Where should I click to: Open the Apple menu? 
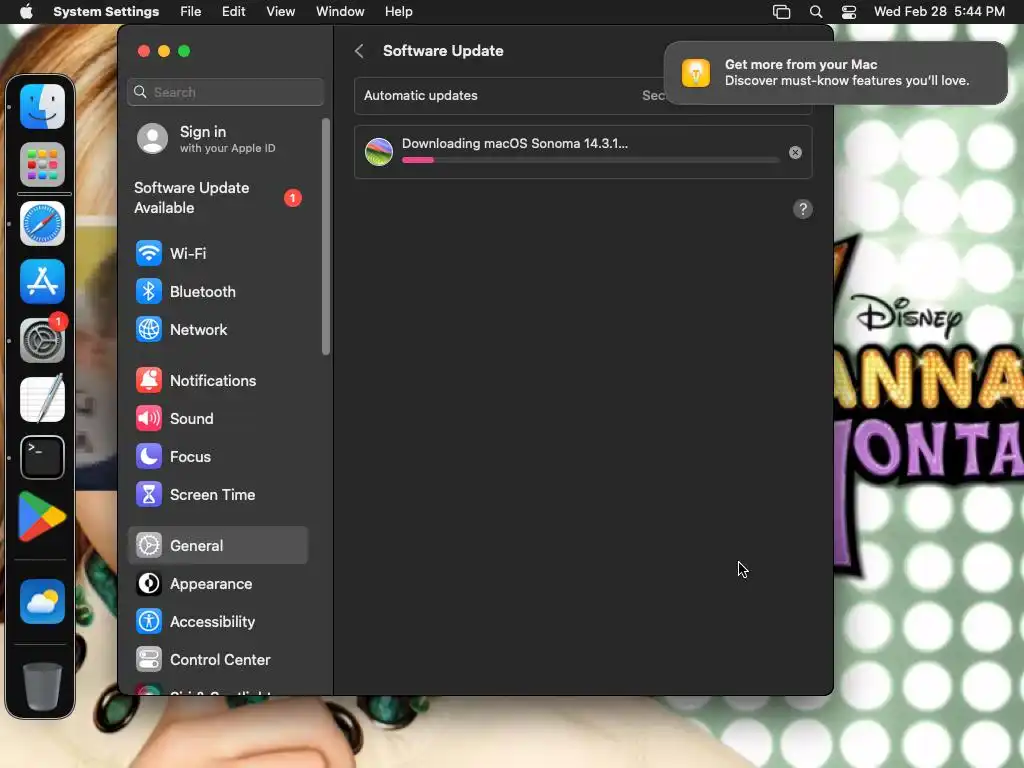tap(26, 12)
